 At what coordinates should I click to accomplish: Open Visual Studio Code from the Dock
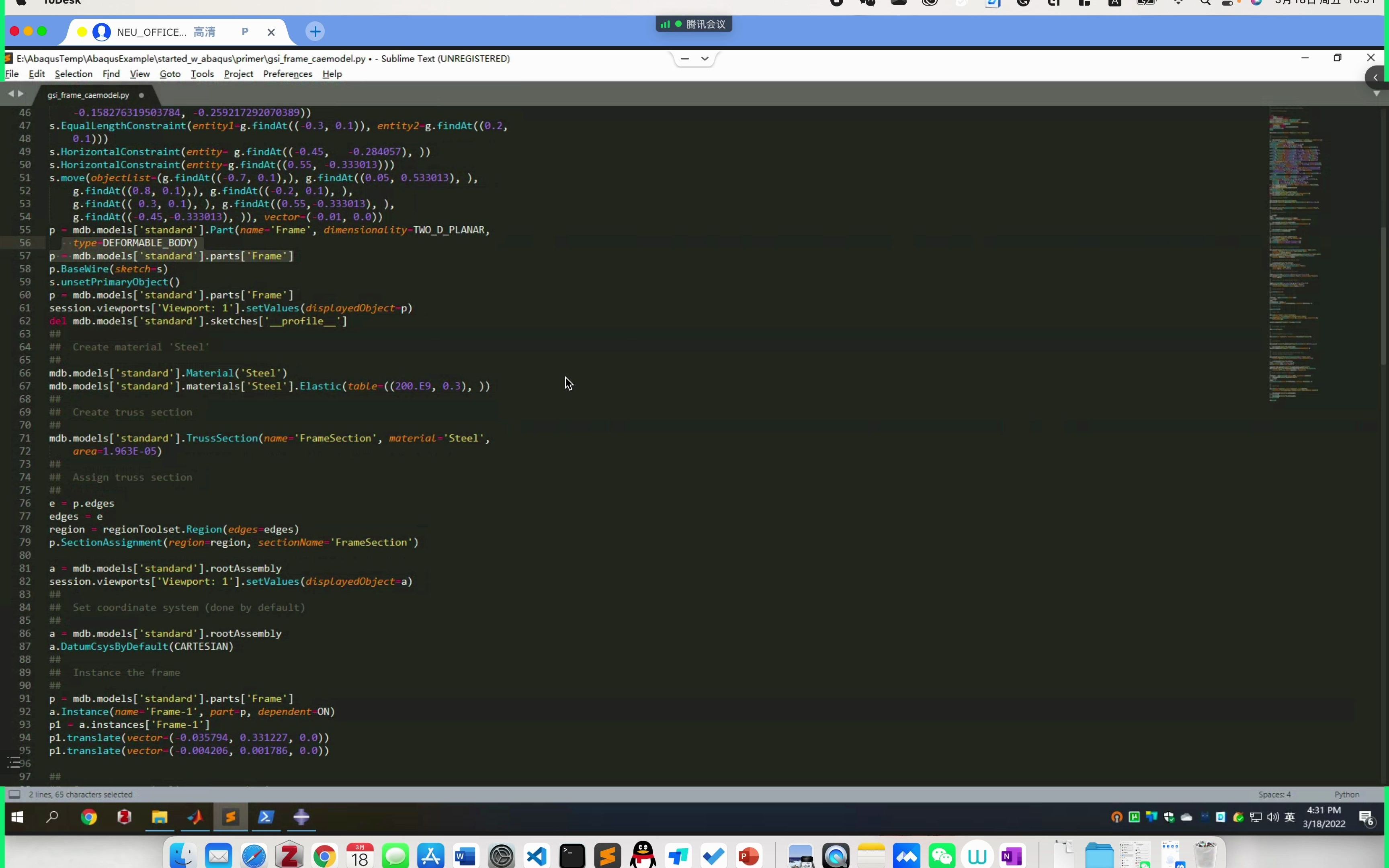pyautogui.click(x=537, y=856)
